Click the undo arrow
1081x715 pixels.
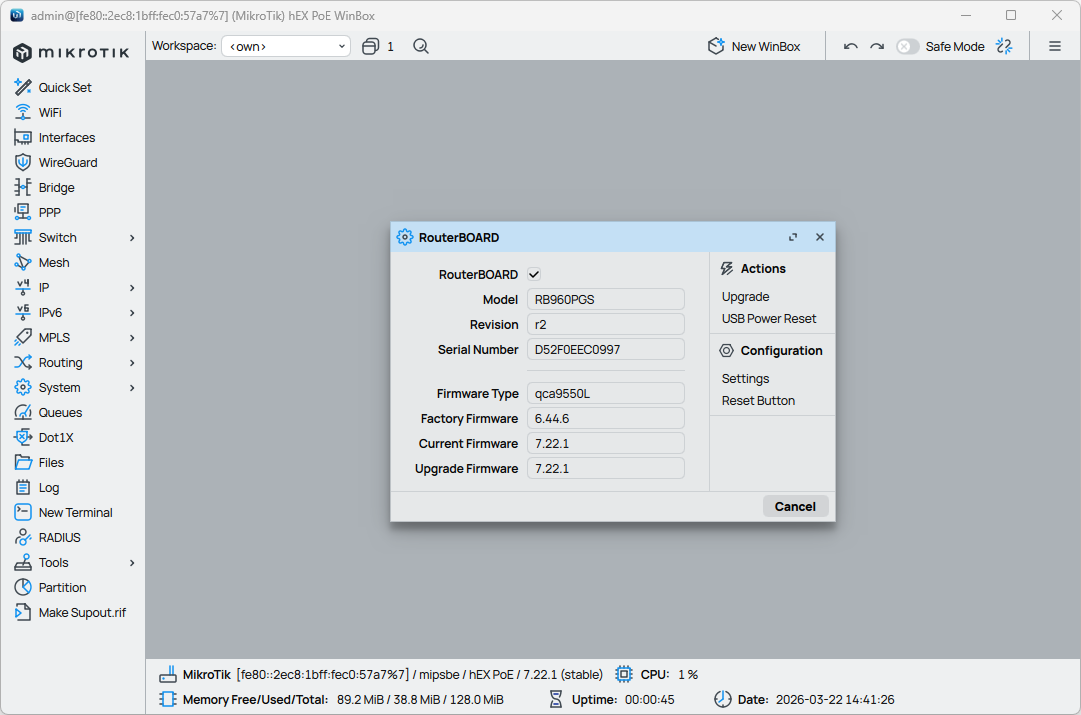tap(851, 46)
